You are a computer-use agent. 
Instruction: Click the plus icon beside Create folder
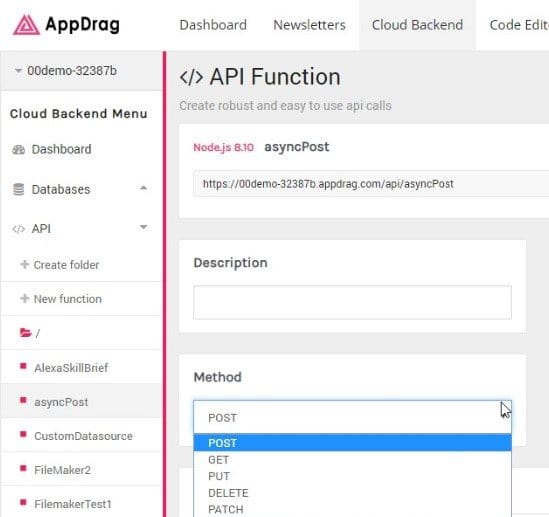coord(25,264)
